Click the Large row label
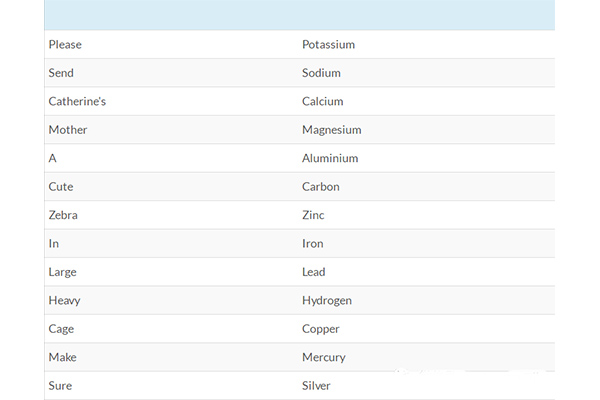This screenshot has width=600, height=400. coord(62,272)
